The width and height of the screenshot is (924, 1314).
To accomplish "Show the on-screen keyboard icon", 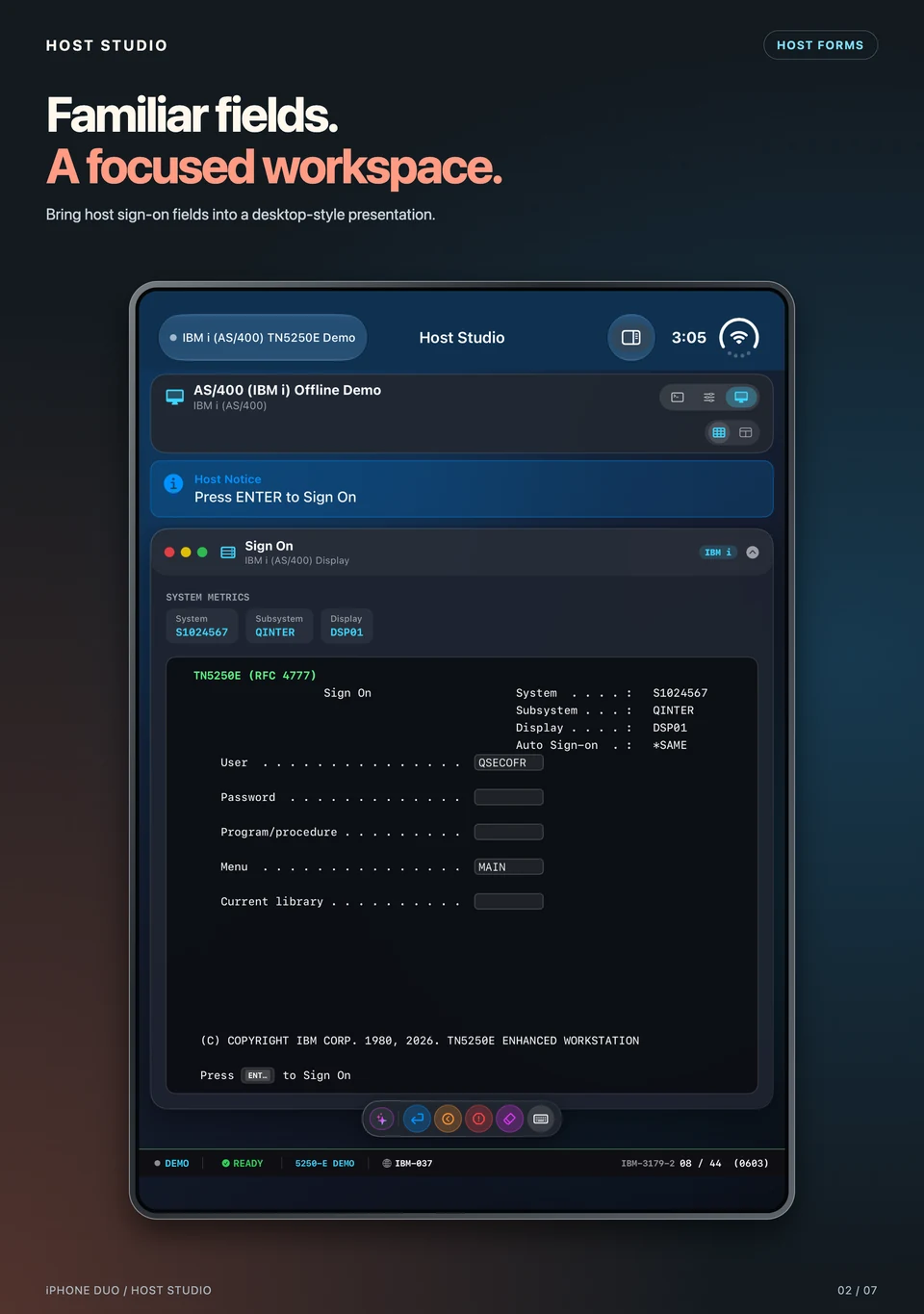I will tap(541, 1119).
